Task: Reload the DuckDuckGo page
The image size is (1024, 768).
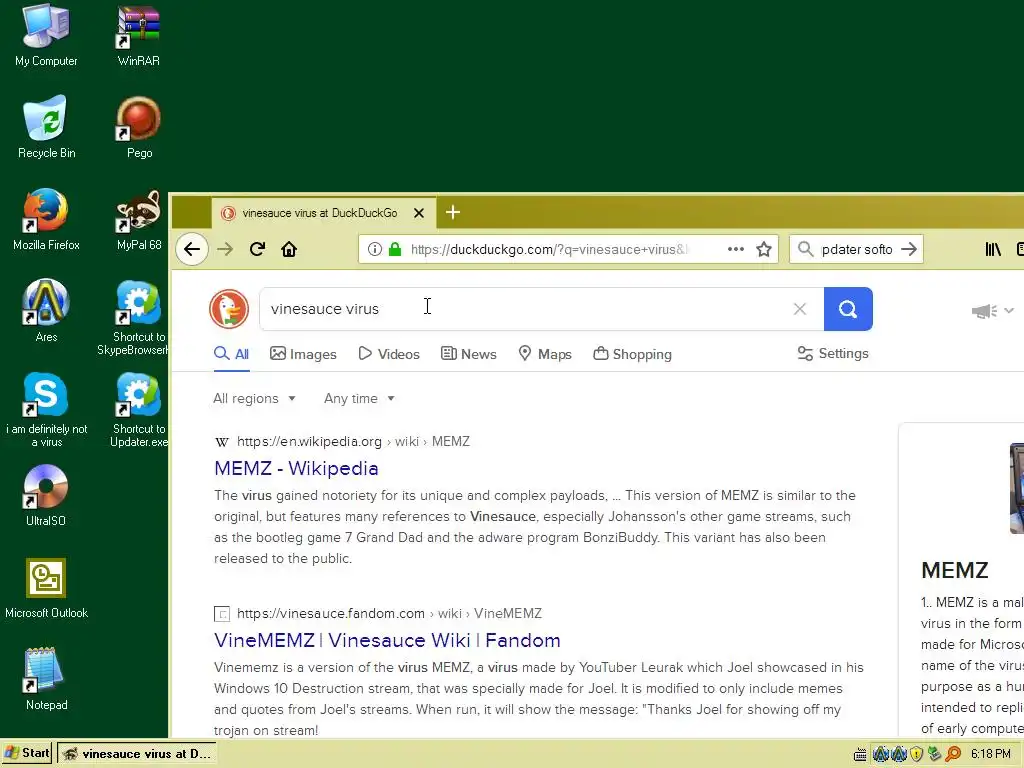Action: (x=257, y=249)
